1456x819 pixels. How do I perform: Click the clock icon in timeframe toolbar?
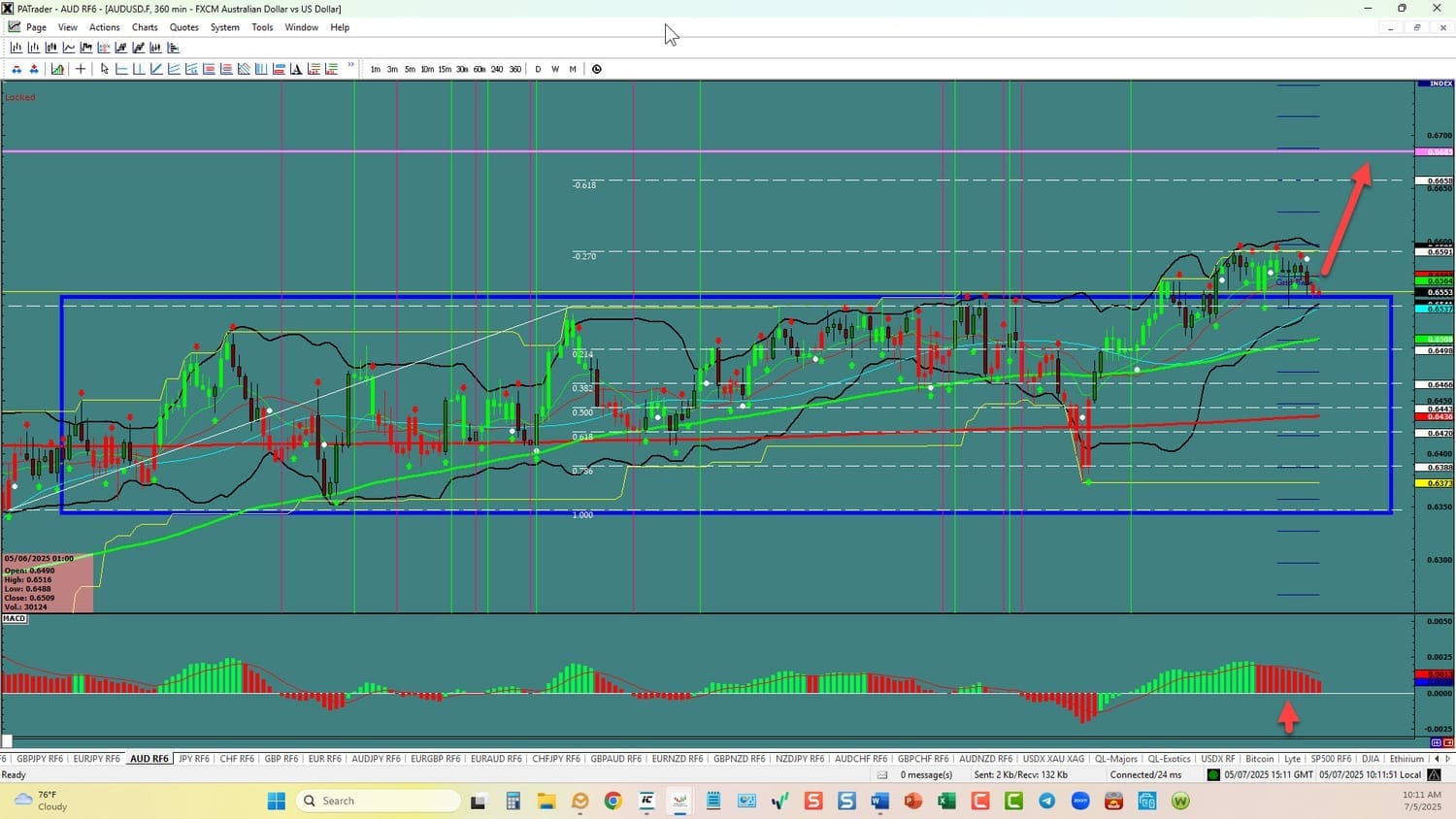[x=597, y=69]
